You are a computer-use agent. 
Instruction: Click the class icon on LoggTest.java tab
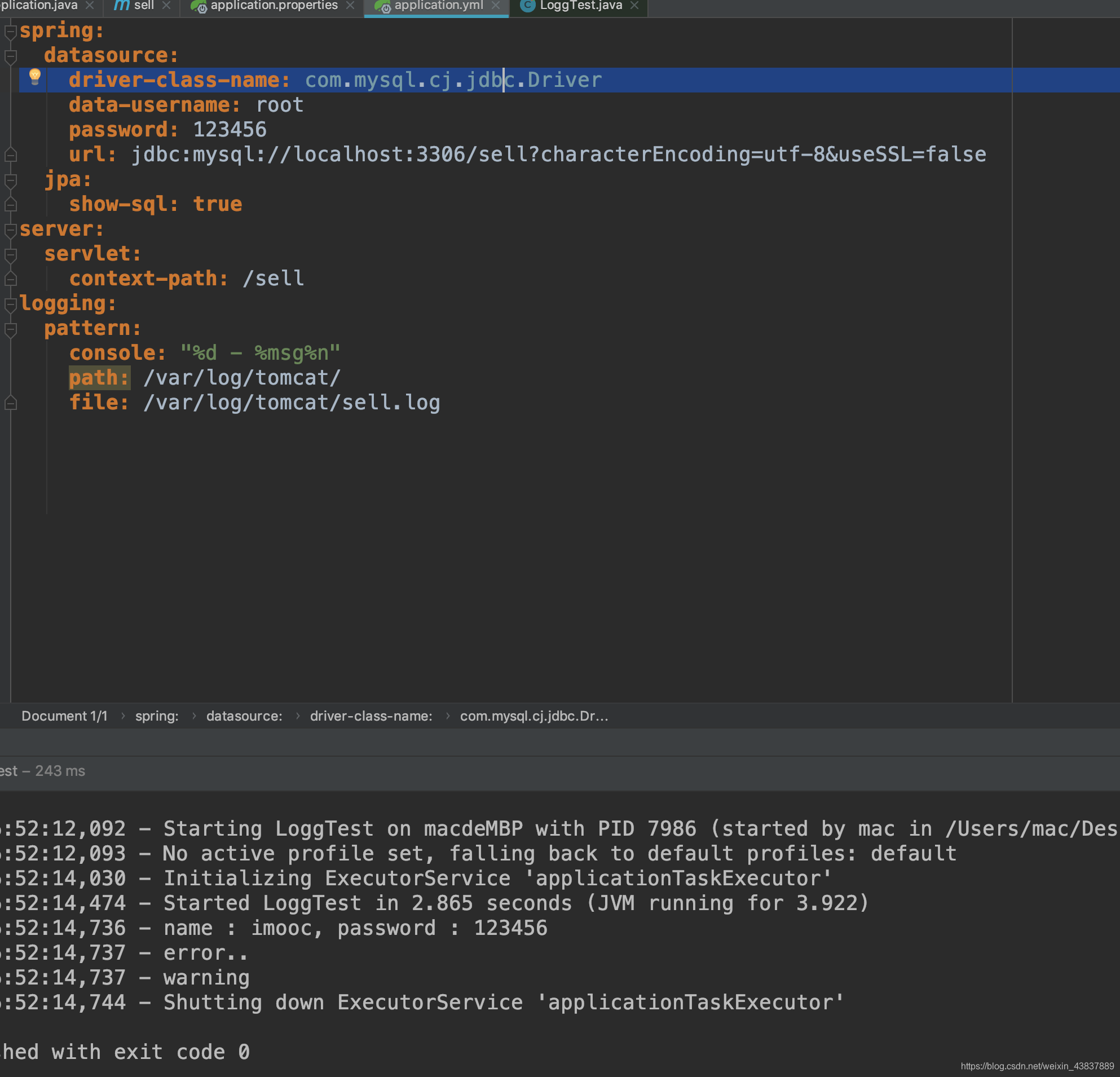[527, 6]
